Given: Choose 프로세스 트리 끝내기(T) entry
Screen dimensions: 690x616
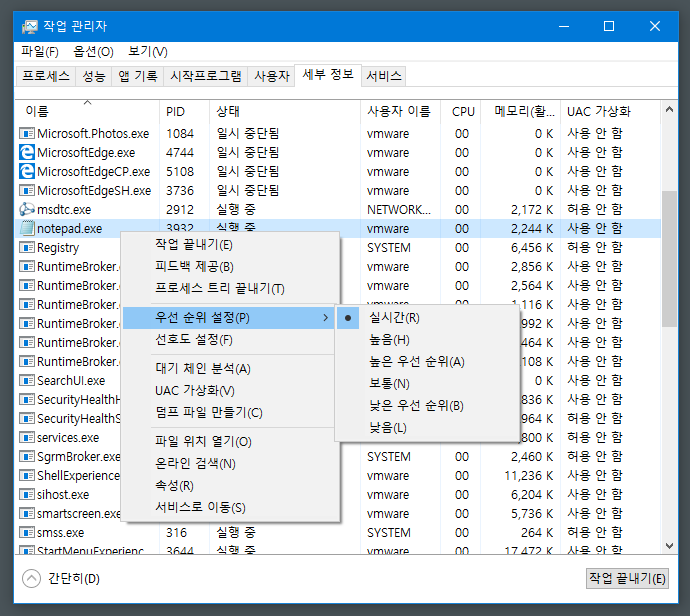Looking at the screenshot, I should [x=231, y=289].
